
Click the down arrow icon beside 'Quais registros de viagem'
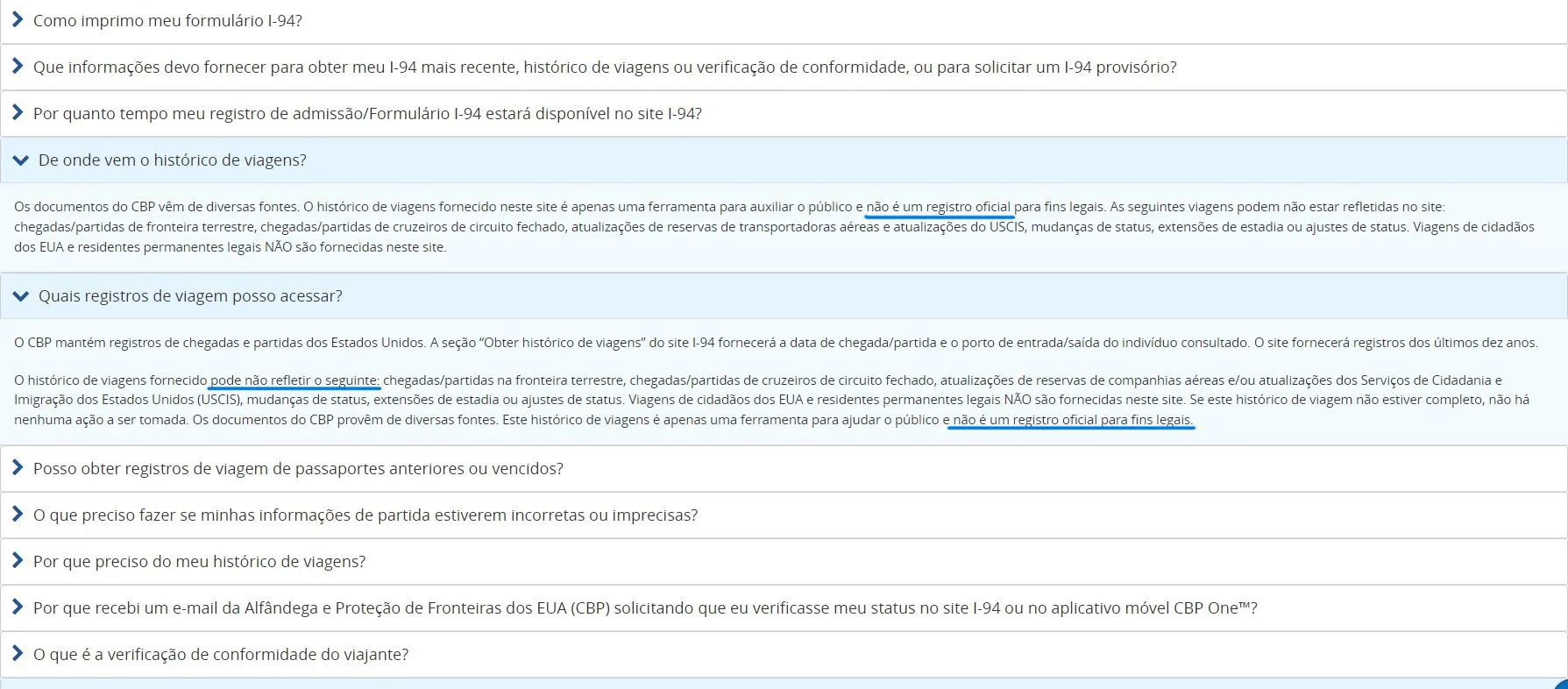(x=20, y=296)
